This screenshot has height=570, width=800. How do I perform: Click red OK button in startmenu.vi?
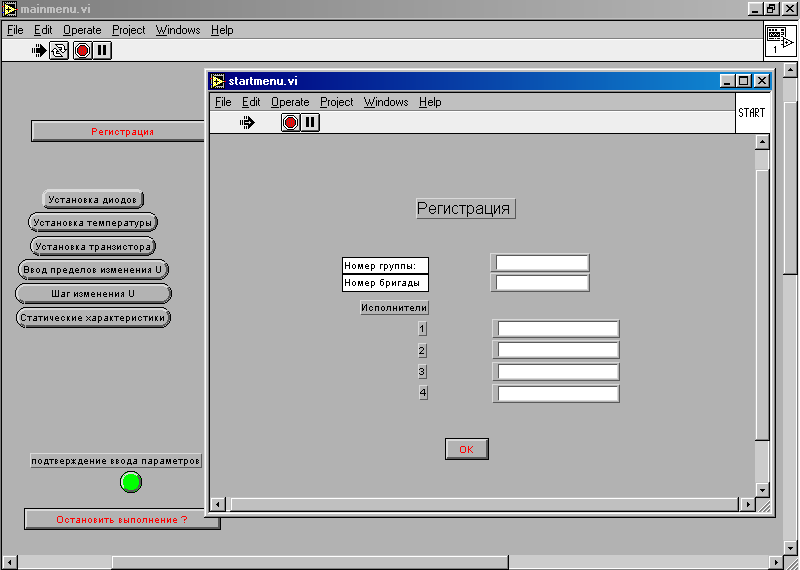tap(466, 449)
